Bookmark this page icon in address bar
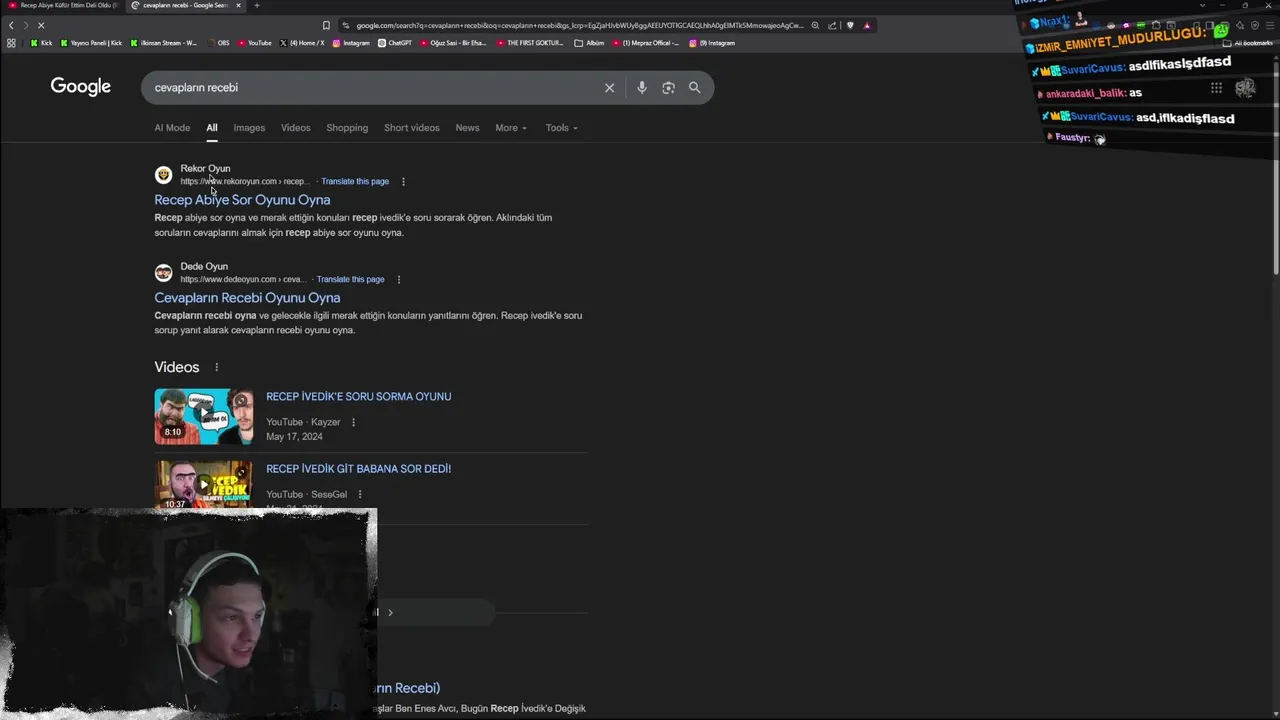The image size is (1280, 720). (326, 25)
